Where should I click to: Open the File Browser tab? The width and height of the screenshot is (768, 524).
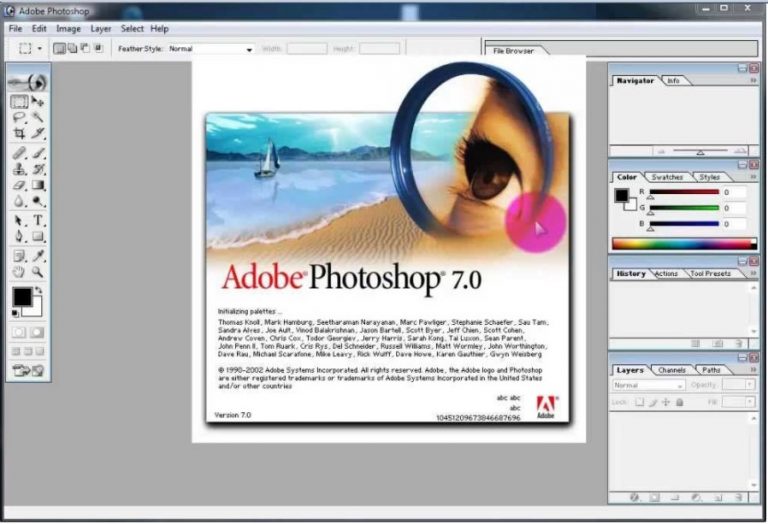(513, 51)
